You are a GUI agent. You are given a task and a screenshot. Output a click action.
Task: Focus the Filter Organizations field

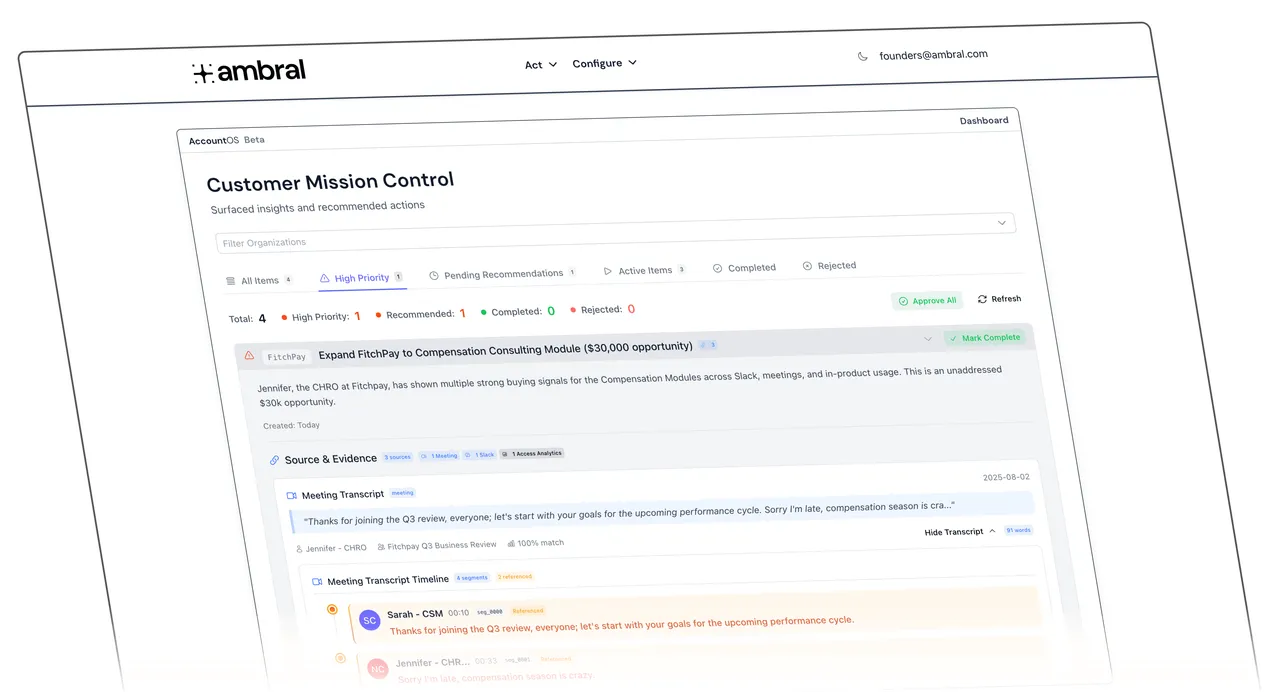click(615, 233)
